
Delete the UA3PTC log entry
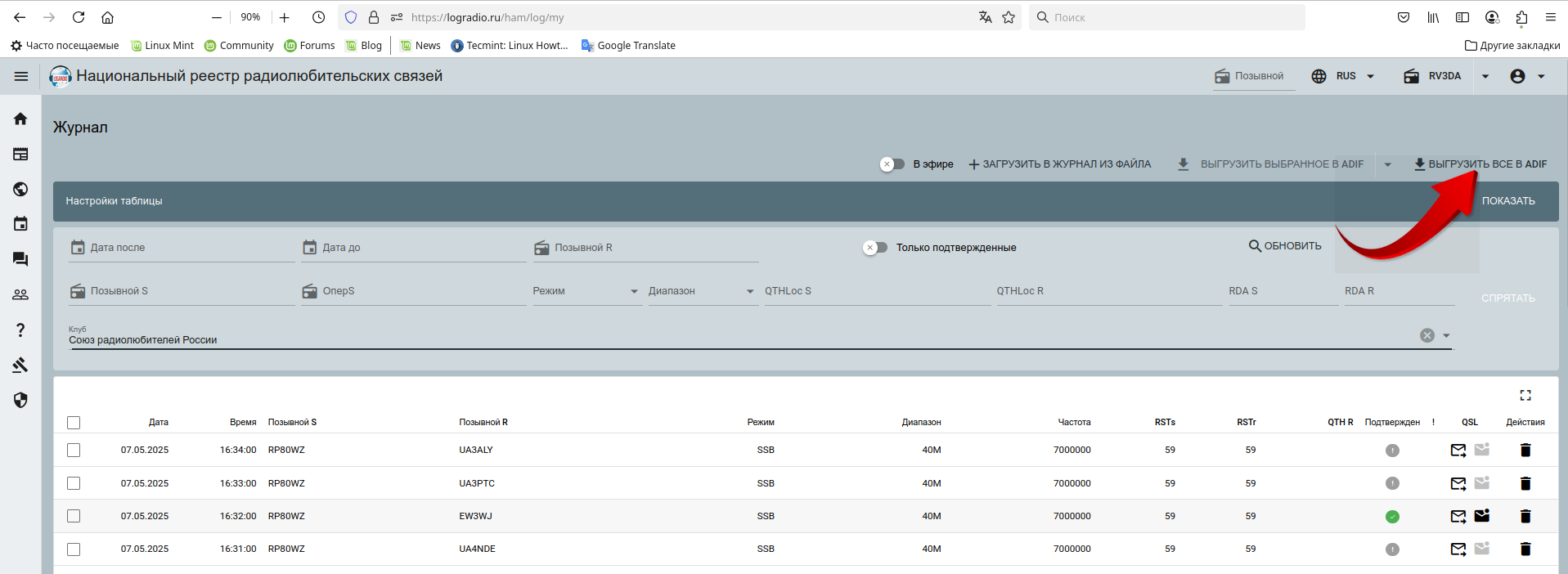[x=1525, y=483]
